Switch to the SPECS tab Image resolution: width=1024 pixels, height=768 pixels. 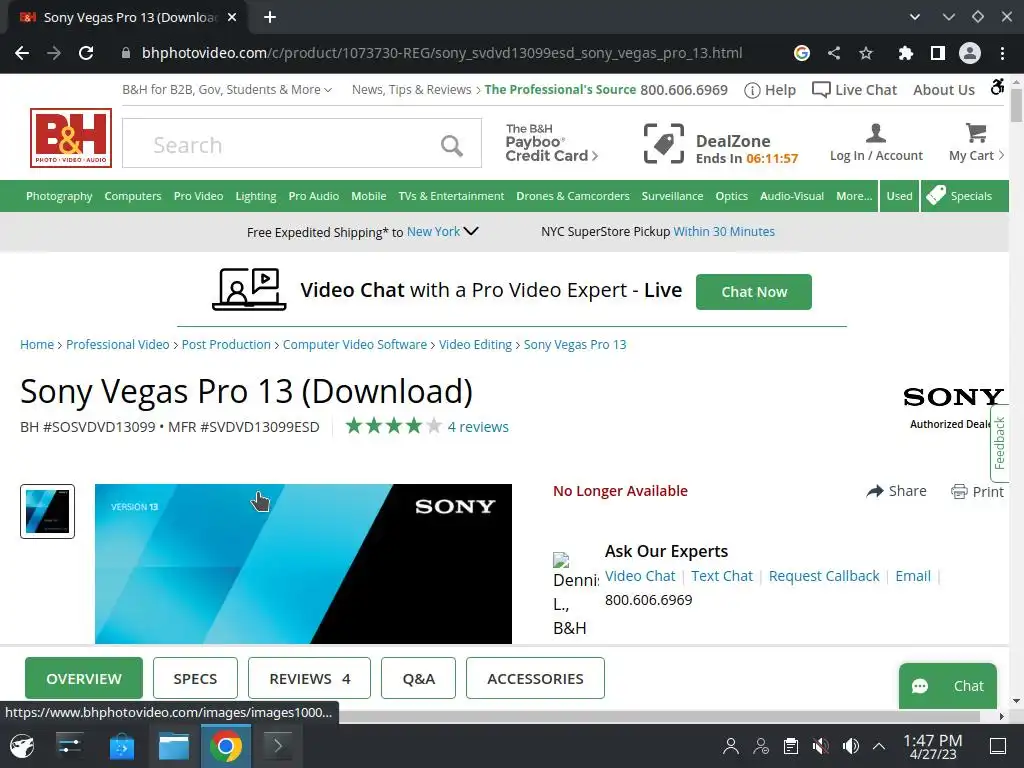click(195, 679)
